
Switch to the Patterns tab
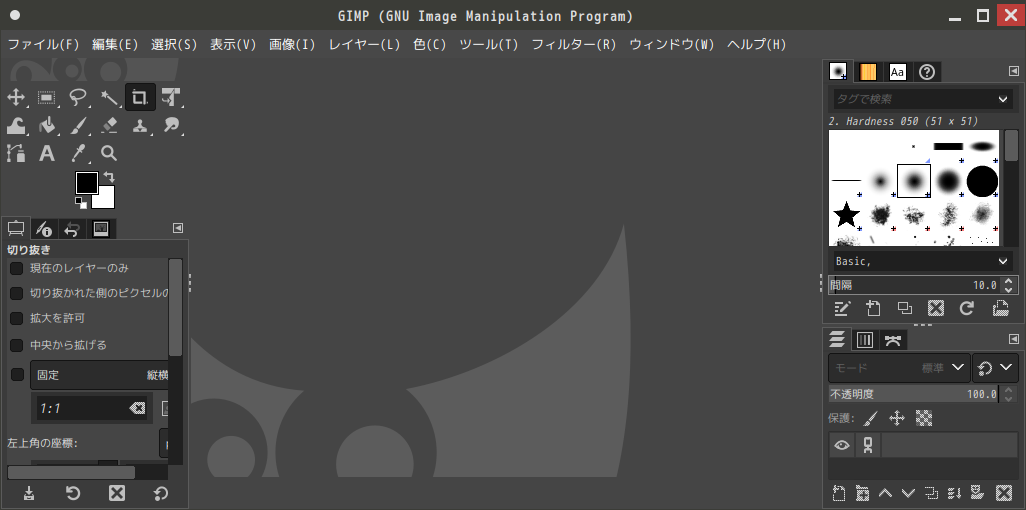tap(868, 72)
